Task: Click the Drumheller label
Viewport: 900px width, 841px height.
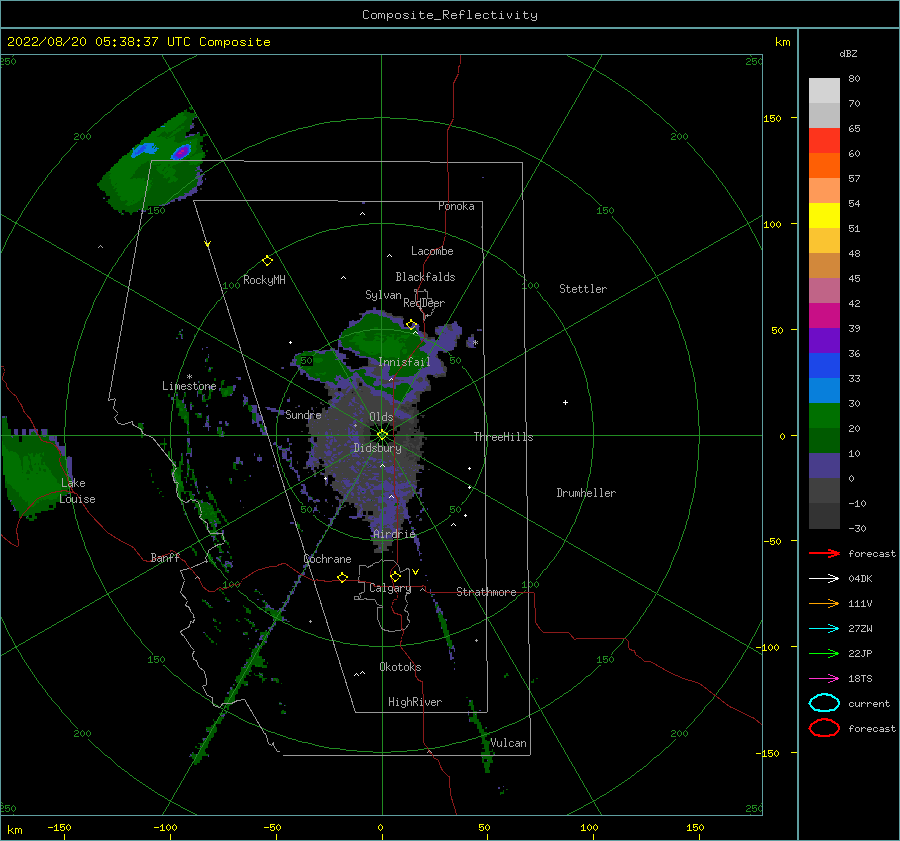Action: [x=586, y=493]
